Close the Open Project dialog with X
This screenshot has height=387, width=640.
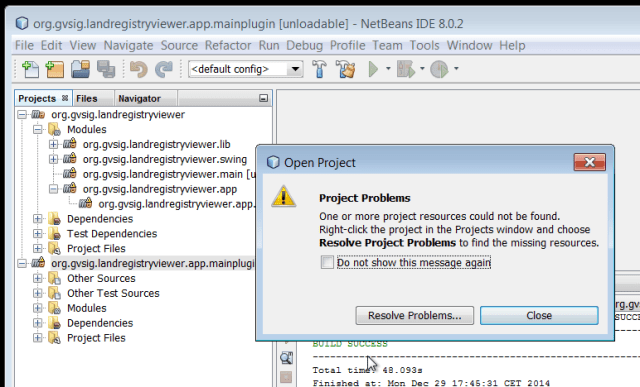tap(589, 162)
